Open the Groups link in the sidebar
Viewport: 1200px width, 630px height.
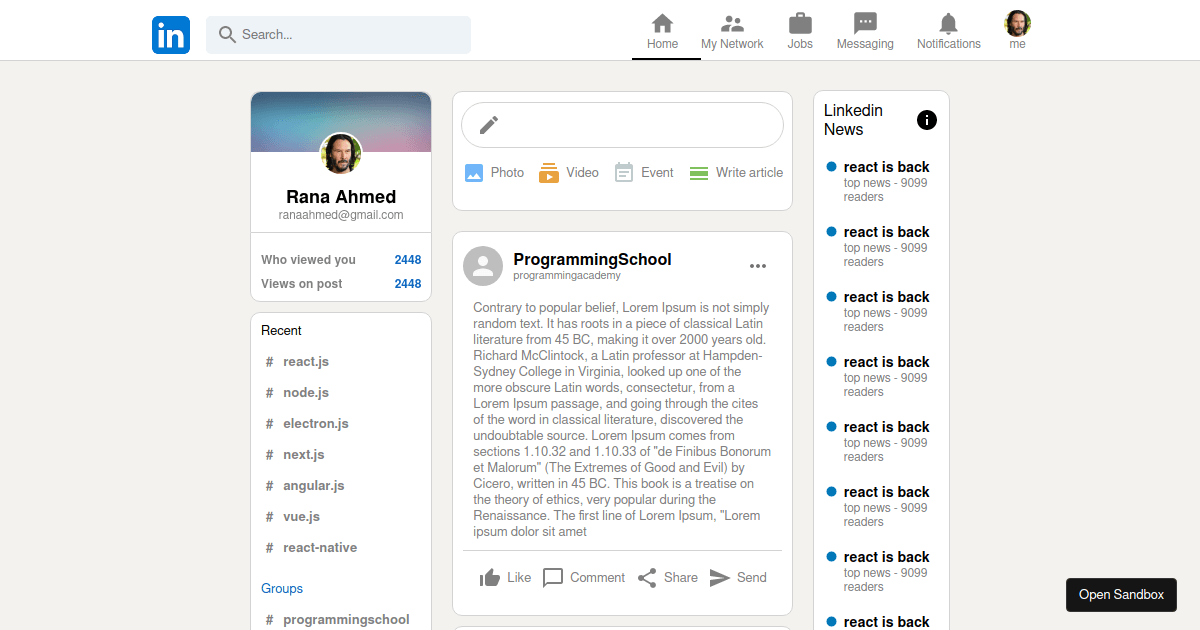281,588
